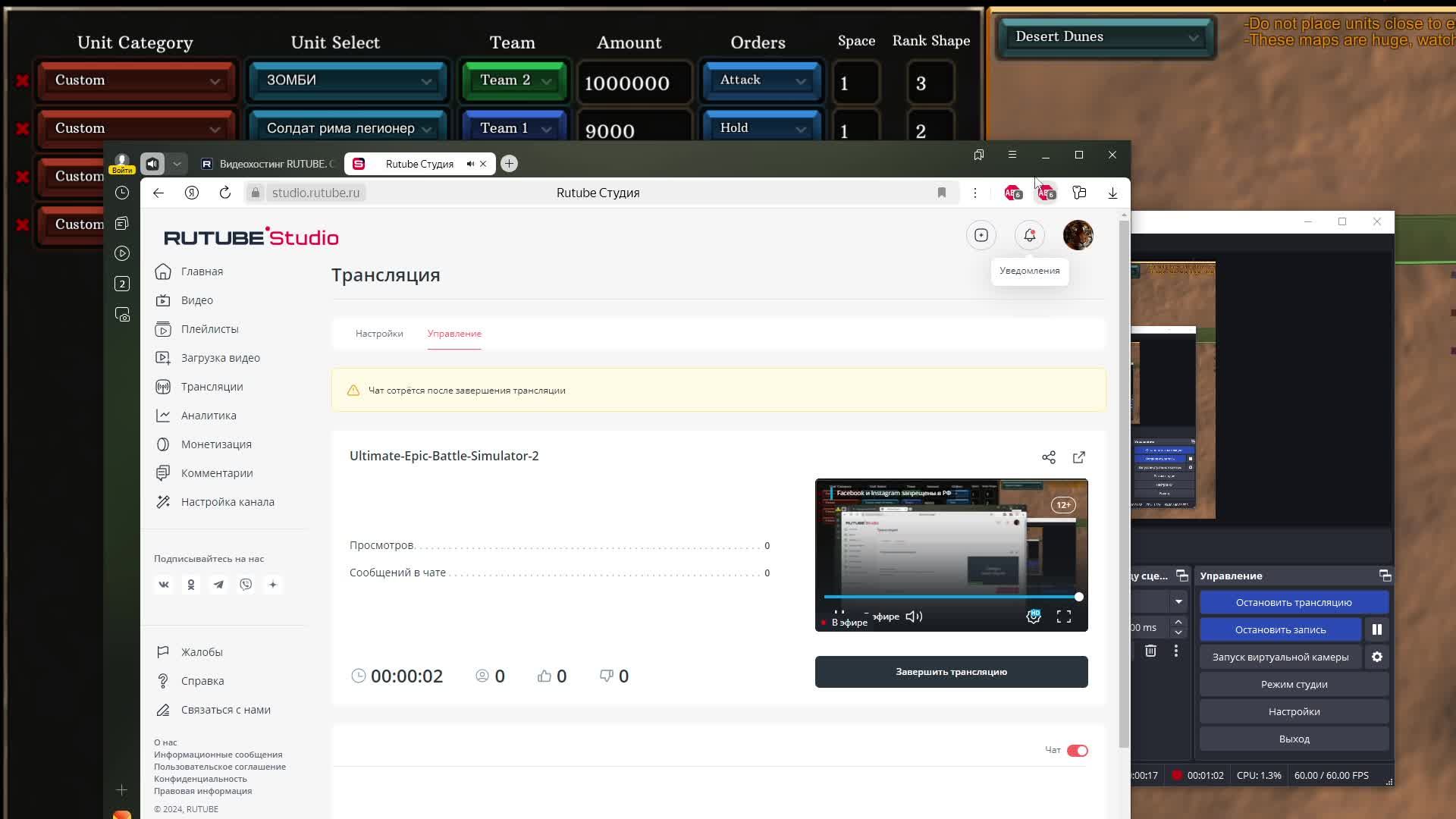Click the share icon next to stream title
The height and width of the screenshot is (819, 1456).
[1048, 457]
